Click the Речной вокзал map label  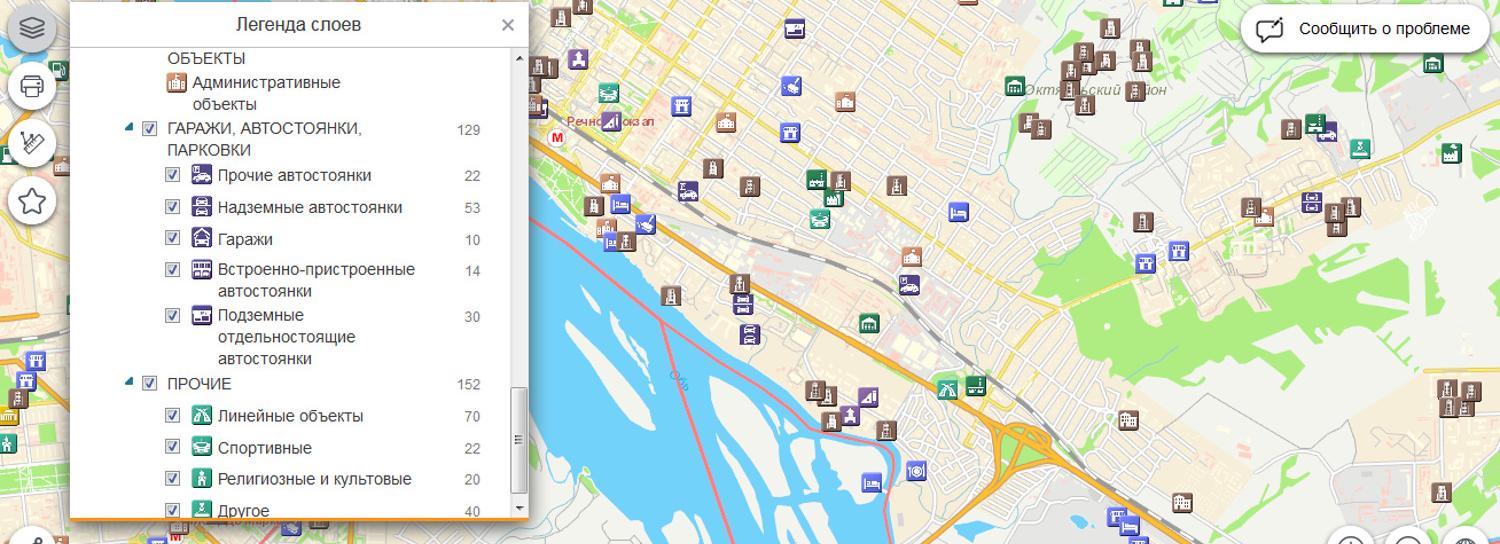pyautogui.click(x=611, y=121)
